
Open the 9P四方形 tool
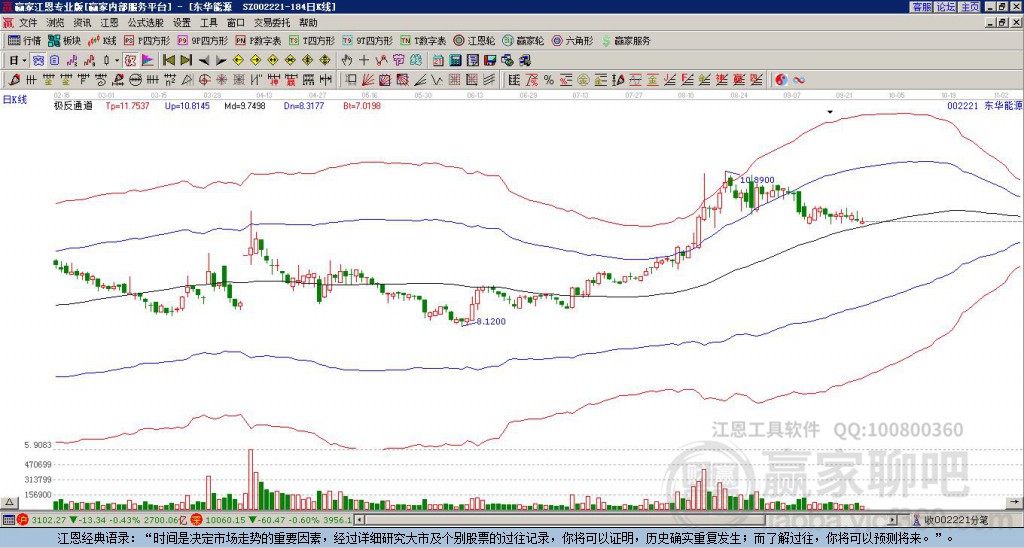point(202,40)
